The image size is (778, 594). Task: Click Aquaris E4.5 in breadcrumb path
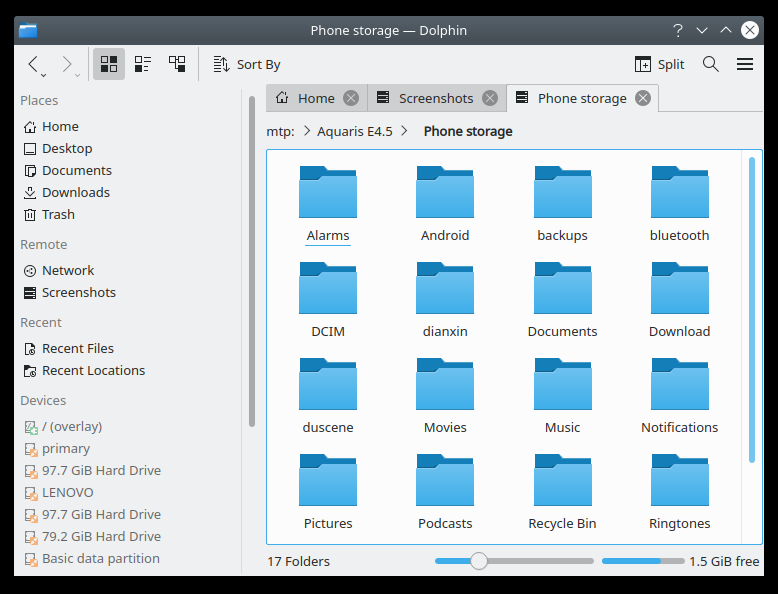354,131
